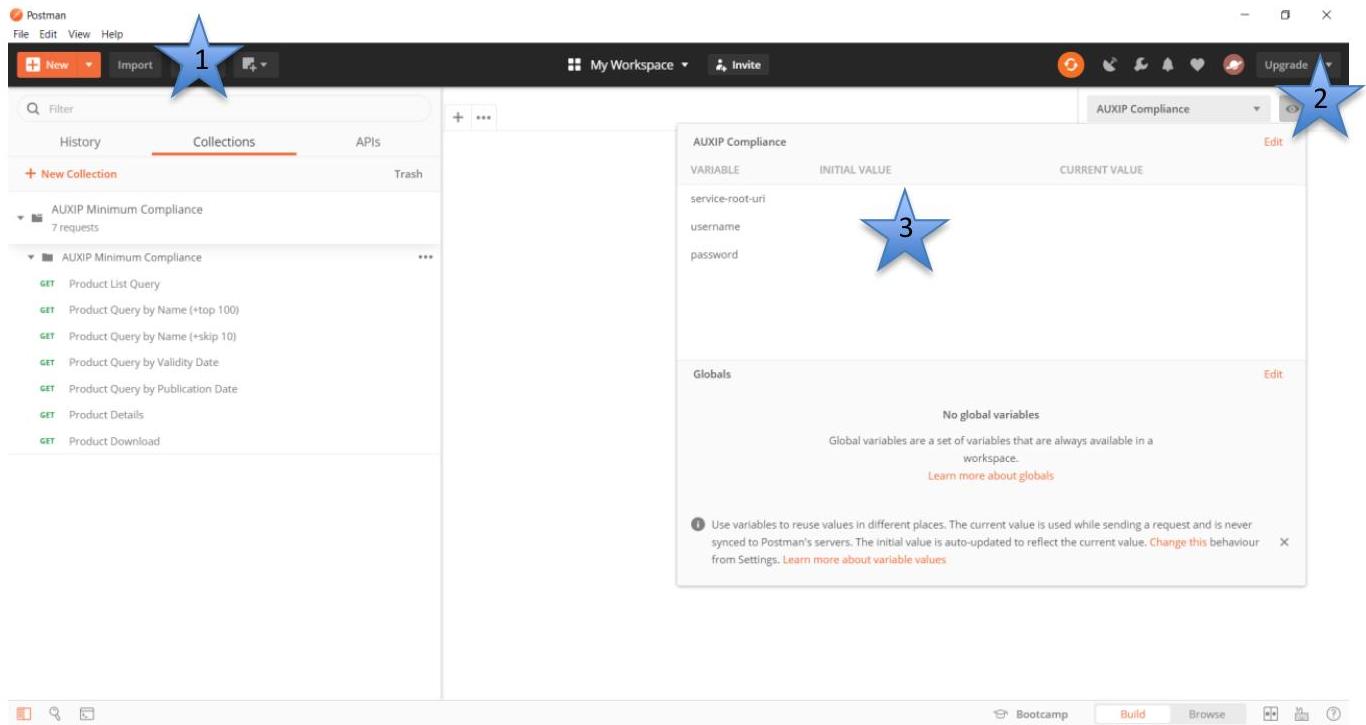
Task: Select Product Query by Name (+top 100)
Action: [x=154, y=310]
